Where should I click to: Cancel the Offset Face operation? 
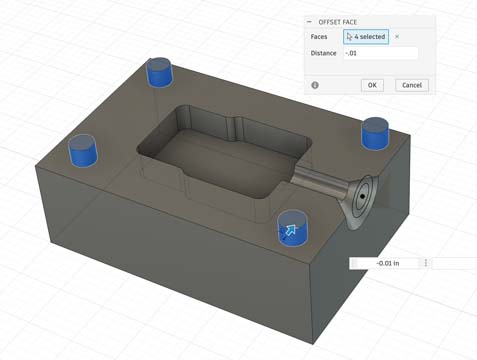[x=412, y=85]
